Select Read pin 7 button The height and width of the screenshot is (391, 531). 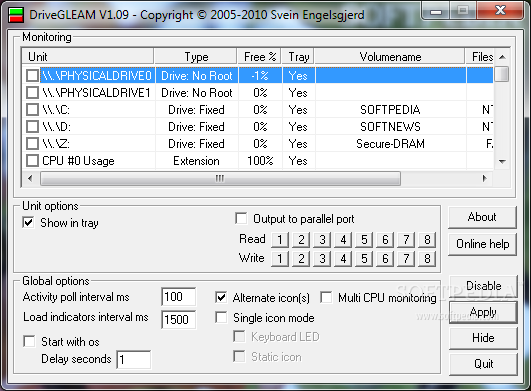pyautogui.click(x=406, y=239)
